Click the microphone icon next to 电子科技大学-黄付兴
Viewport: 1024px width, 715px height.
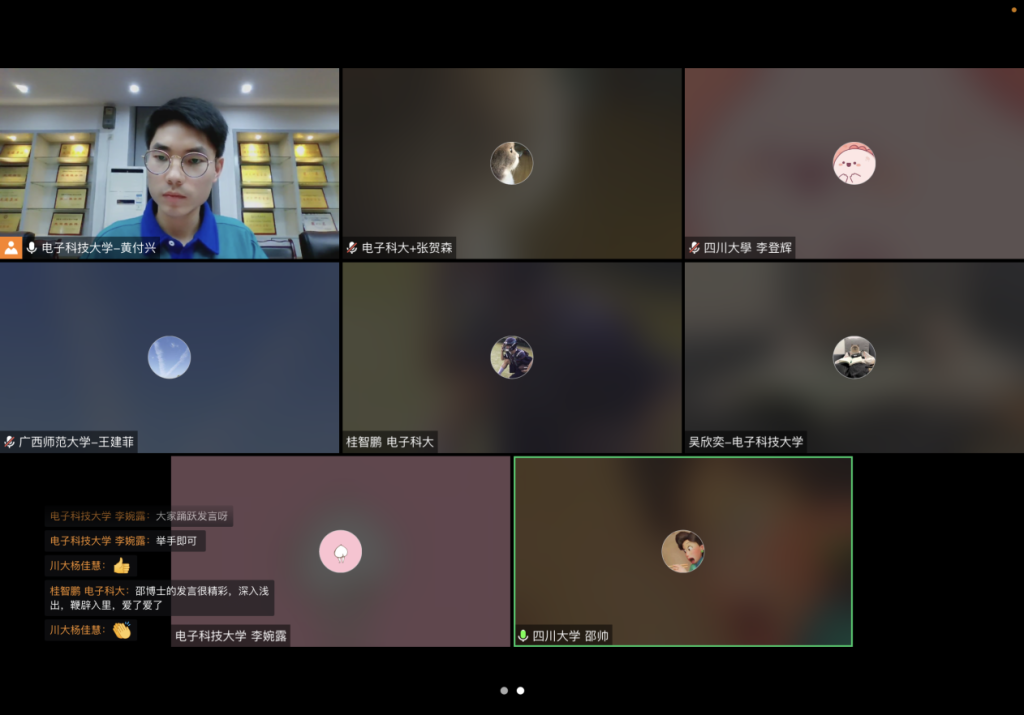32,248
